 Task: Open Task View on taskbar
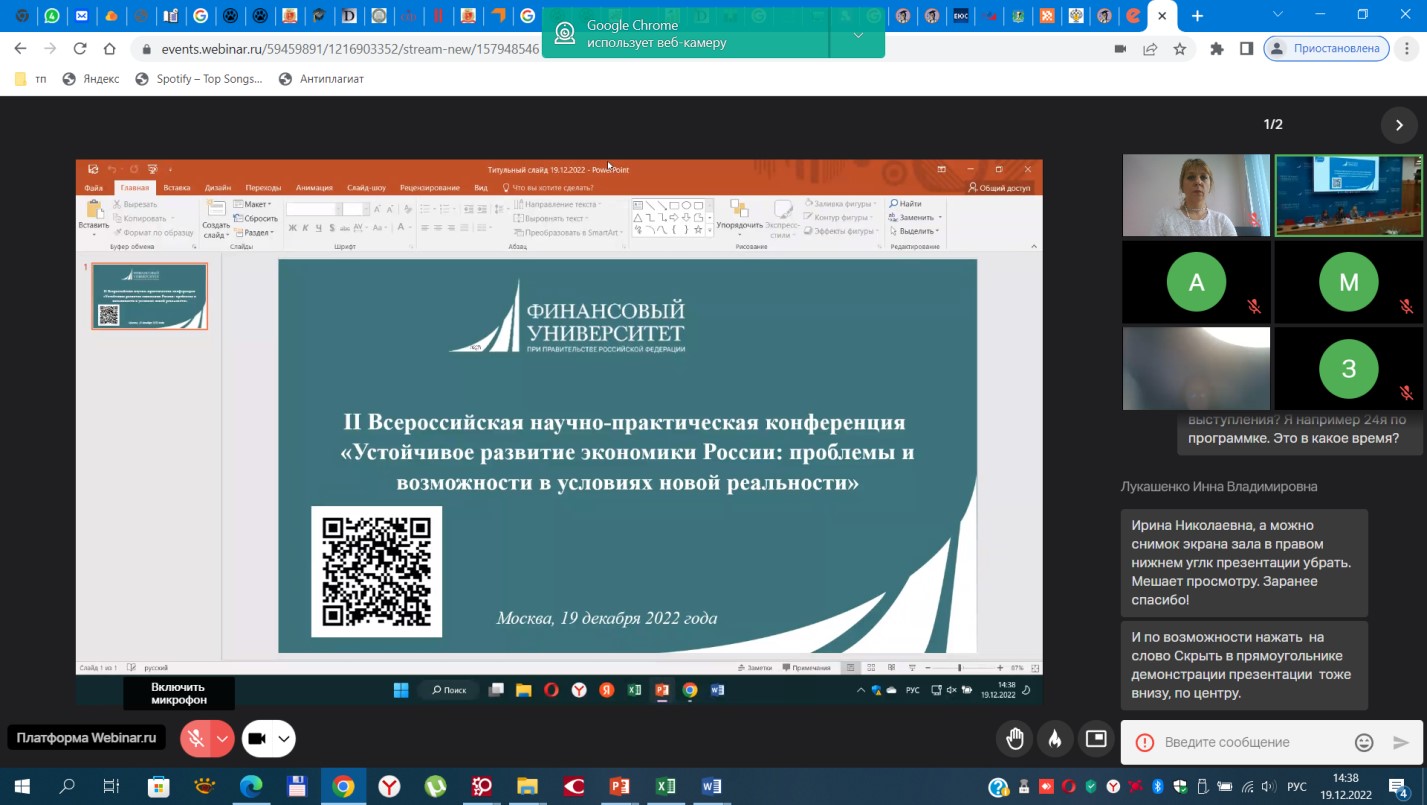pyautogui.click(x=112, y=787)
